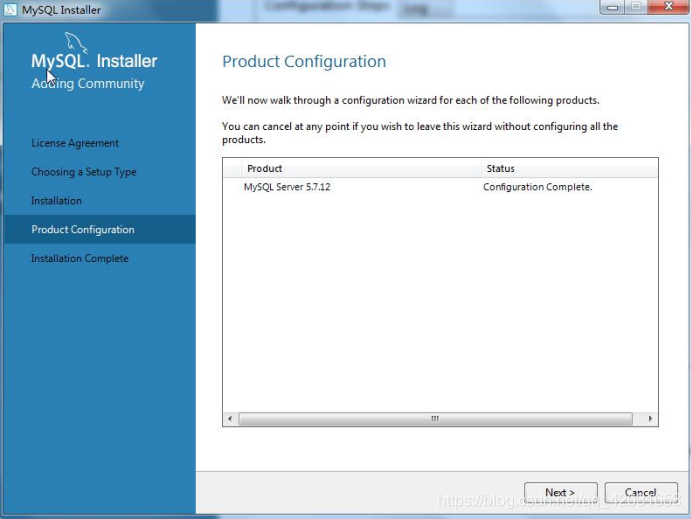The width and height of the screenshot is (691, 519).
Task: Select the Product Configuration step
Action: tap(100, 230)
